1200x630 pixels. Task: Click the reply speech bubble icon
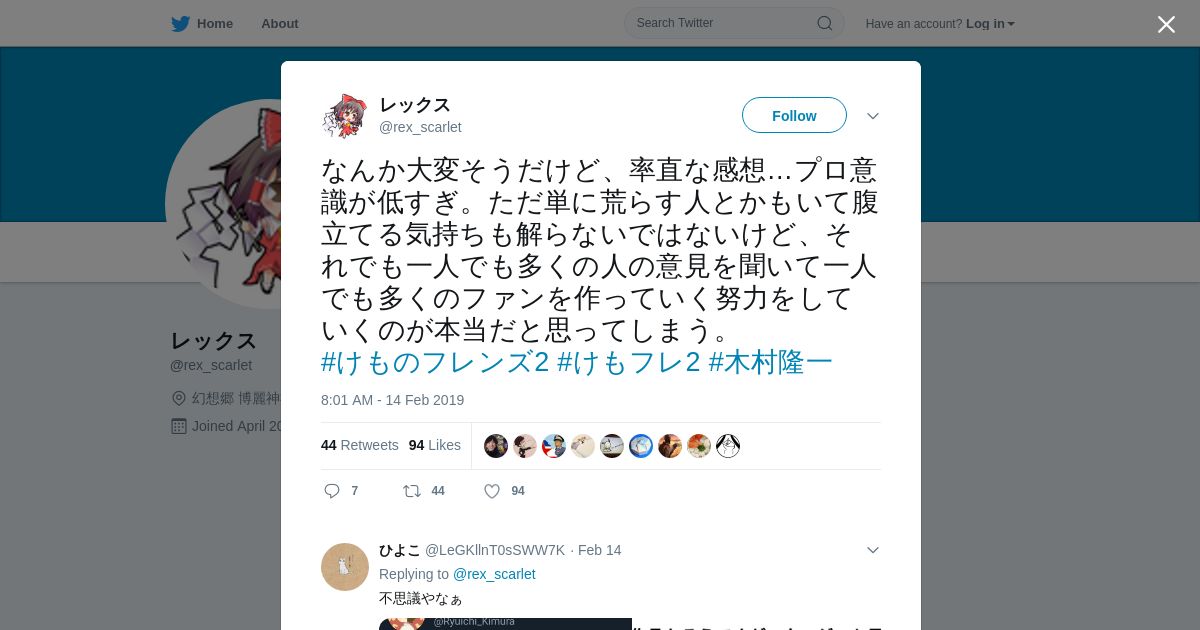click(x=332, y=491)
